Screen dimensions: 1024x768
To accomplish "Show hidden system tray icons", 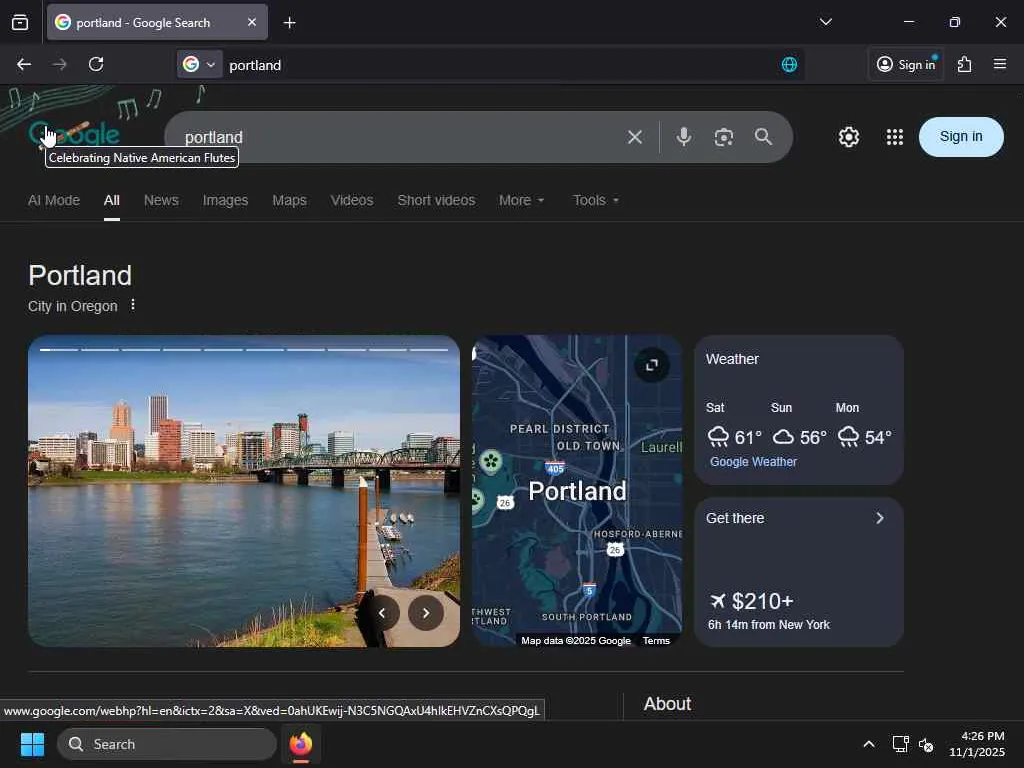I will 869,744.
